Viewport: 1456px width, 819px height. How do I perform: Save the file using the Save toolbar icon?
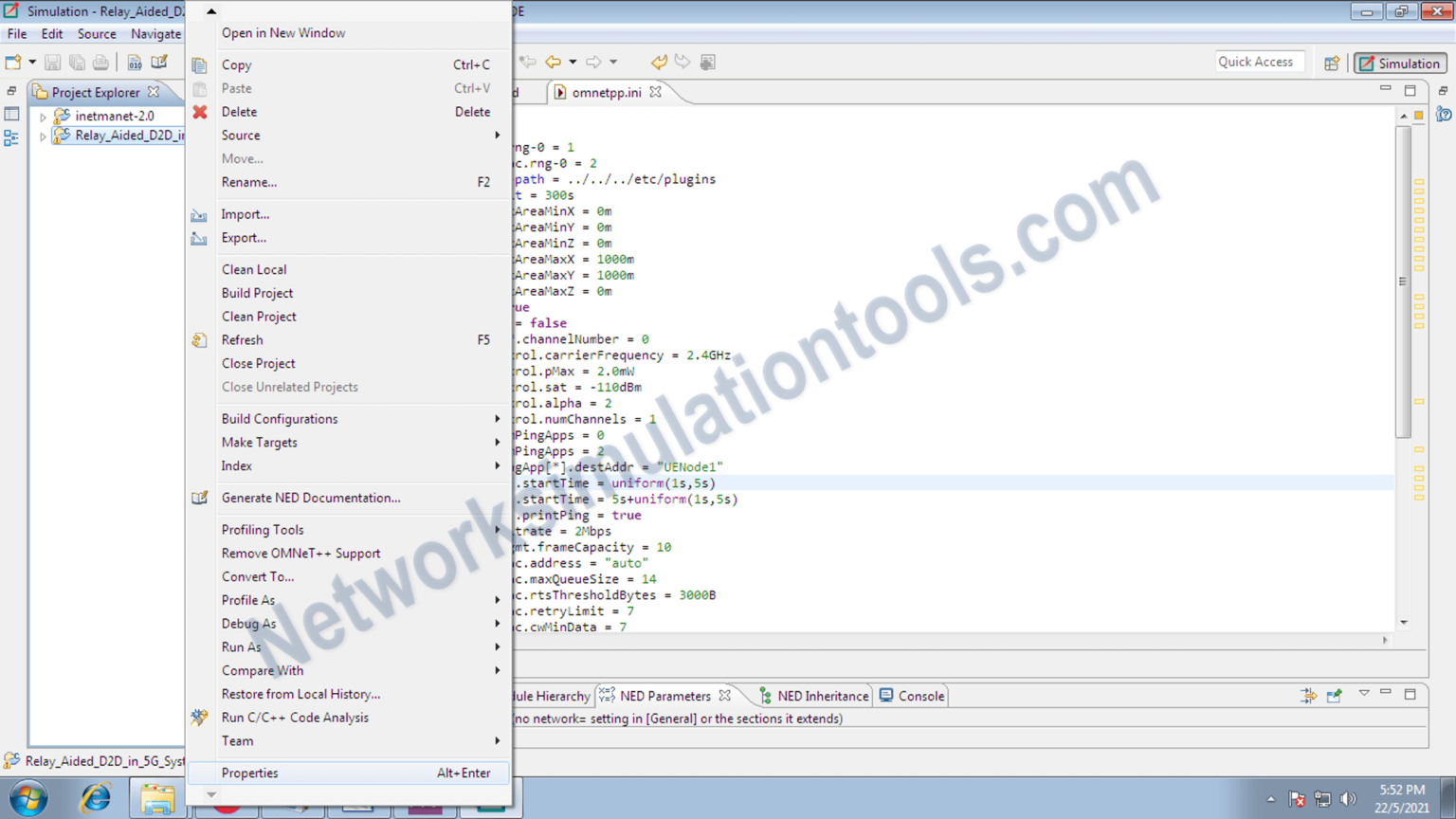pos(52,62)
